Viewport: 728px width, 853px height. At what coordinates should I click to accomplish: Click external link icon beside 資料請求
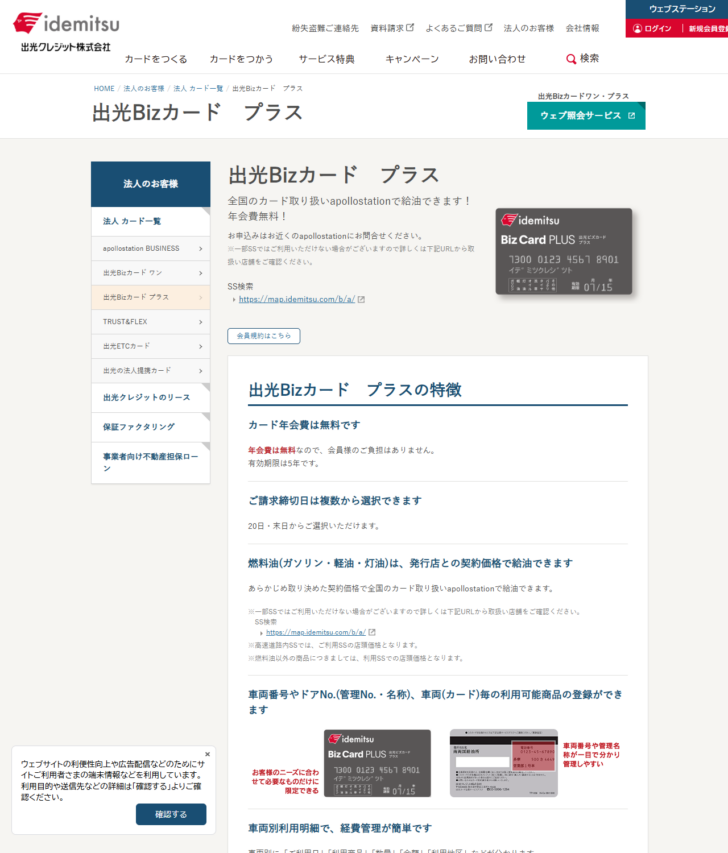pyautogui.click(x=410, y=27)
